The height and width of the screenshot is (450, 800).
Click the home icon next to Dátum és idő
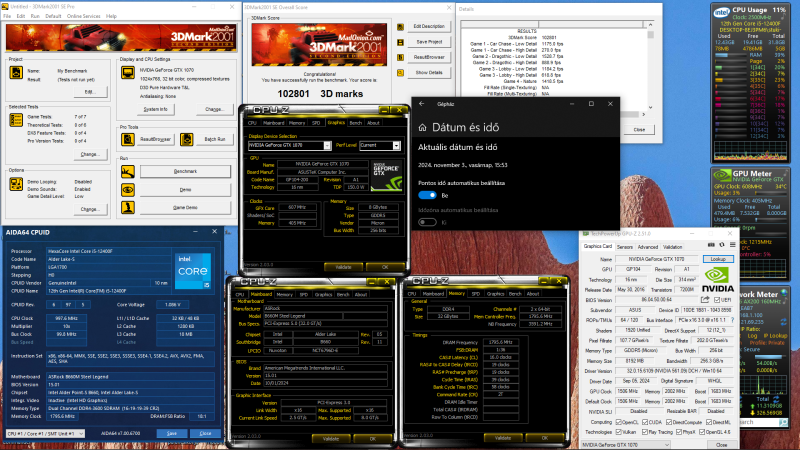point(422,128)
